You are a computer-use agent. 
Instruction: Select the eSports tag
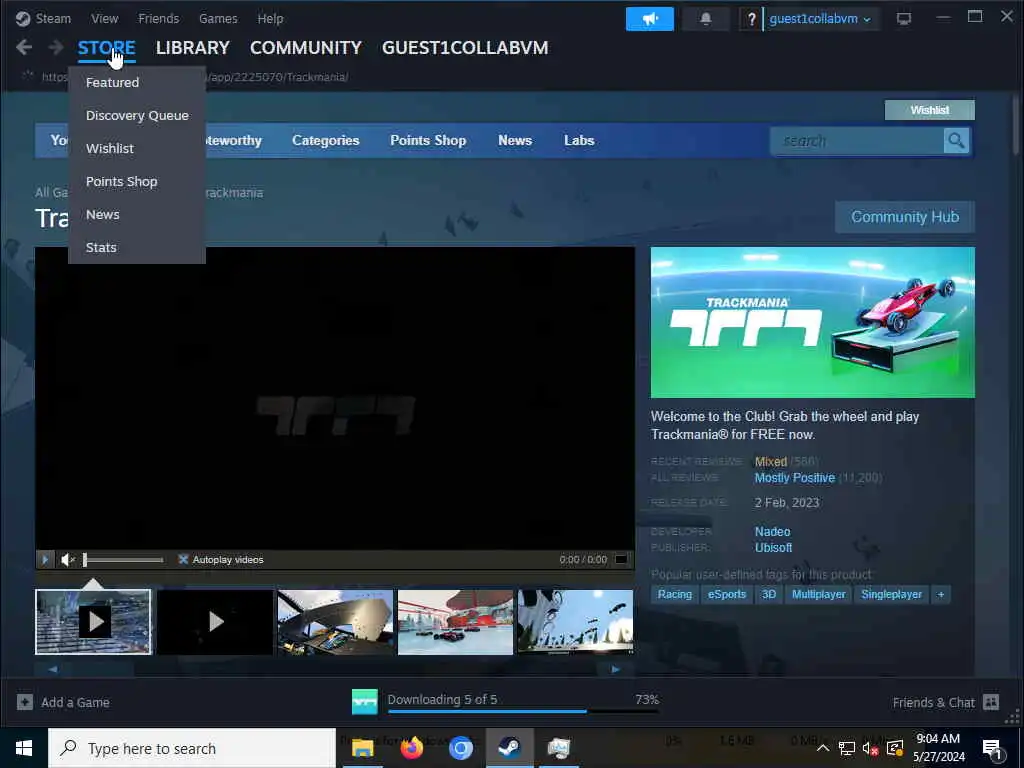coord(727,594)
